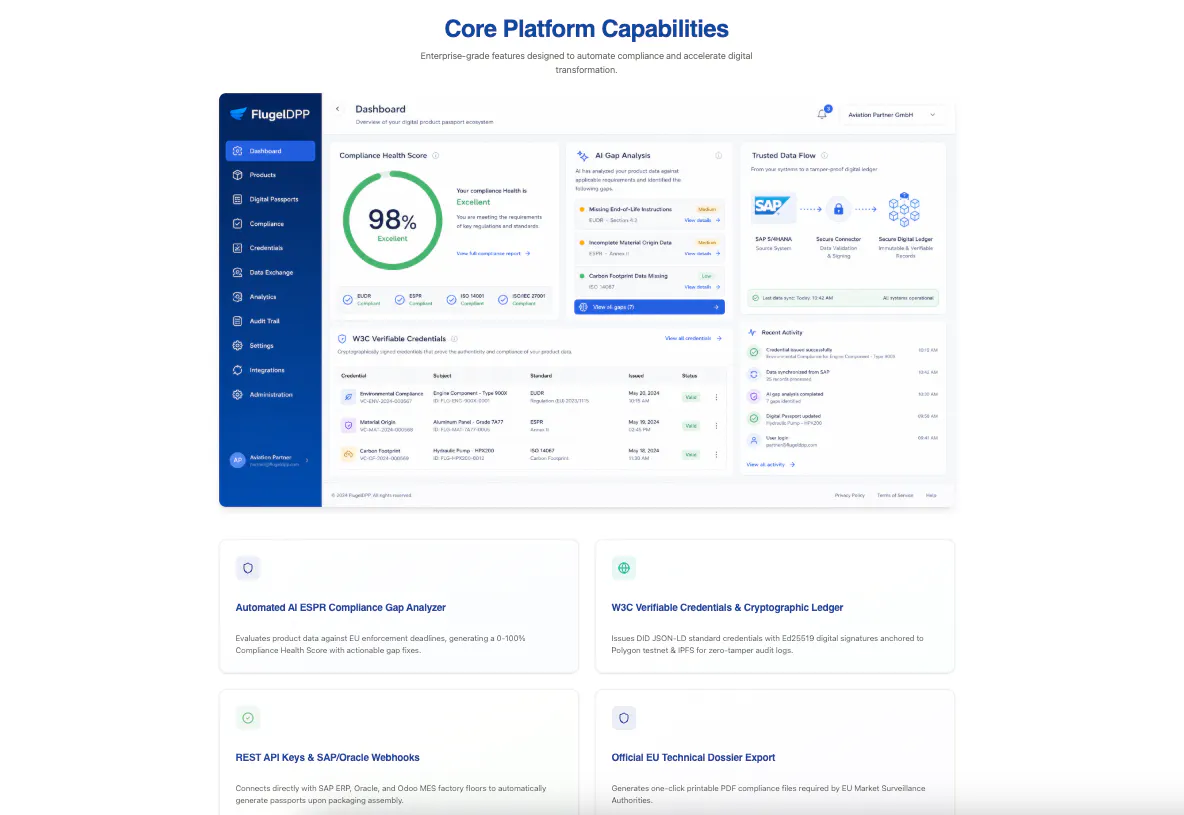Click the shield icon above Automated AI ESPR Gap Analyzer

point(248,568)
